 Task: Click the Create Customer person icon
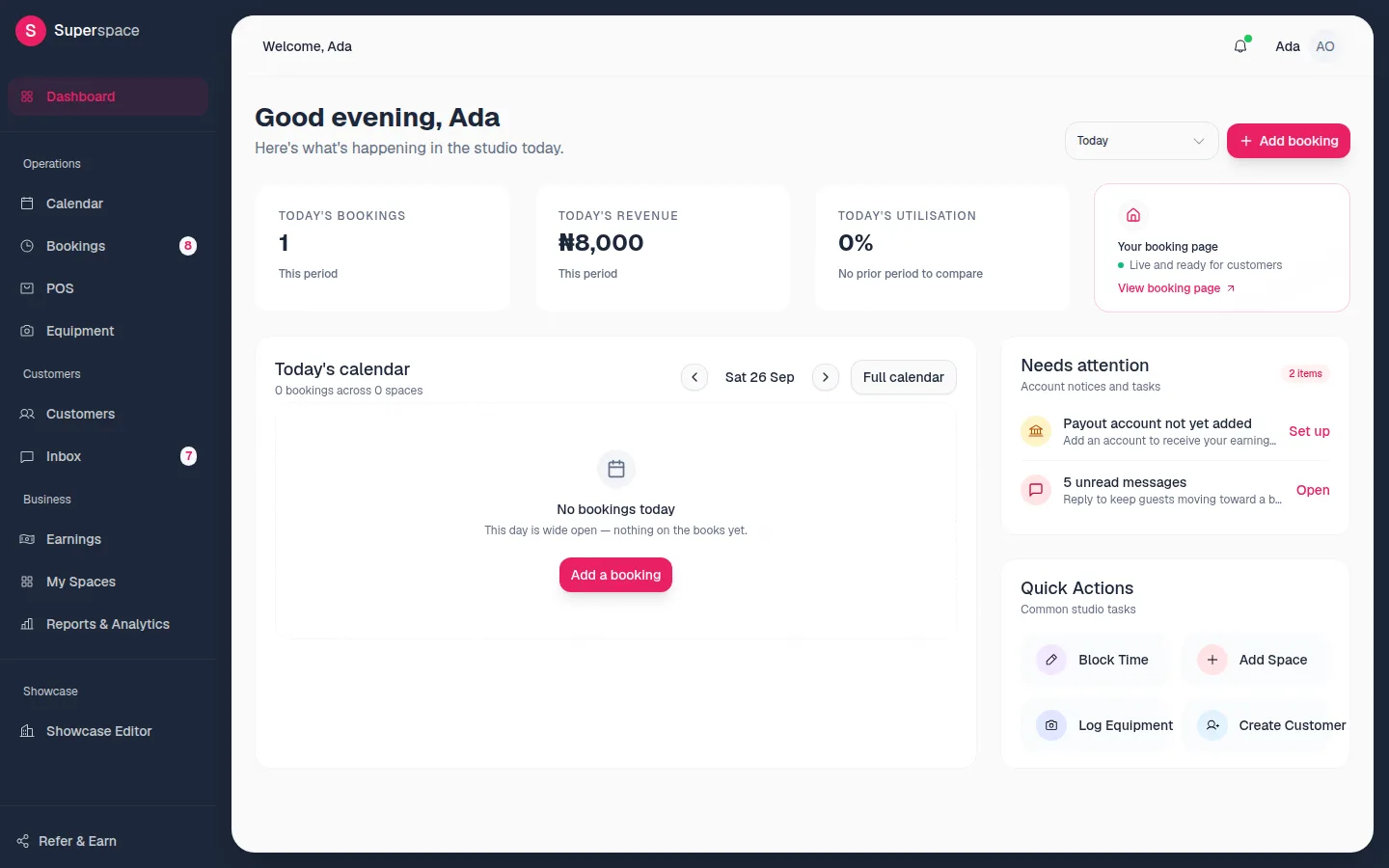coord(1212,725)
